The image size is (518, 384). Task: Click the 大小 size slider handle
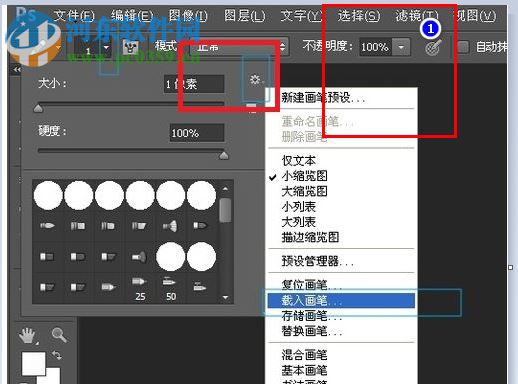tap(38, 109)
